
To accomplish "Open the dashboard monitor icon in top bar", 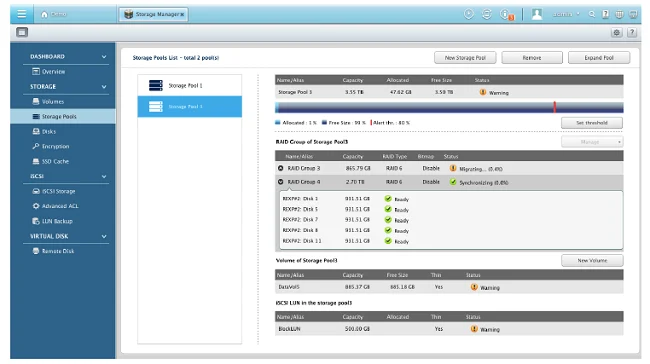I will [x=633, y=14].
